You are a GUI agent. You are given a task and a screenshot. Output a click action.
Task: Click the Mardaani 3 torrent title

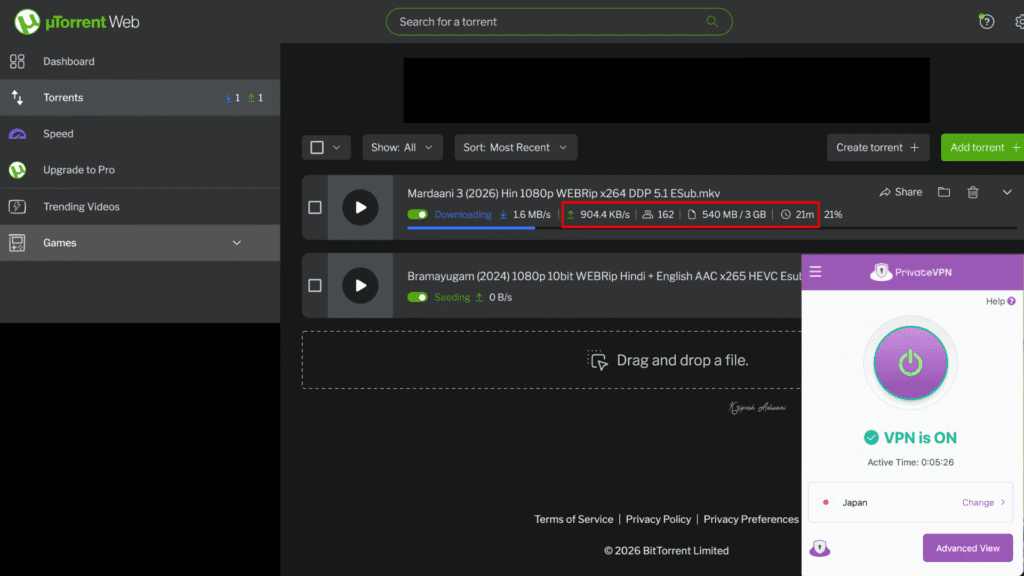point(564,193)
